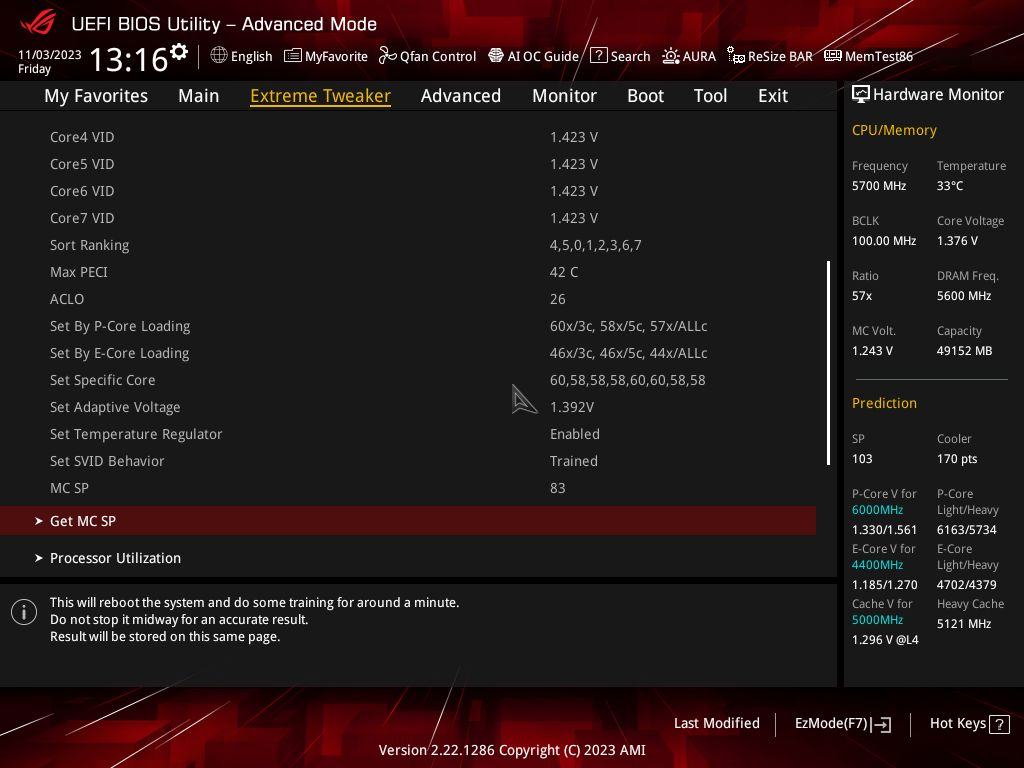The width and height of the screenshot is (1024, 768).
Task: Go to the Boot tab
Action: [x=645, y=96]
